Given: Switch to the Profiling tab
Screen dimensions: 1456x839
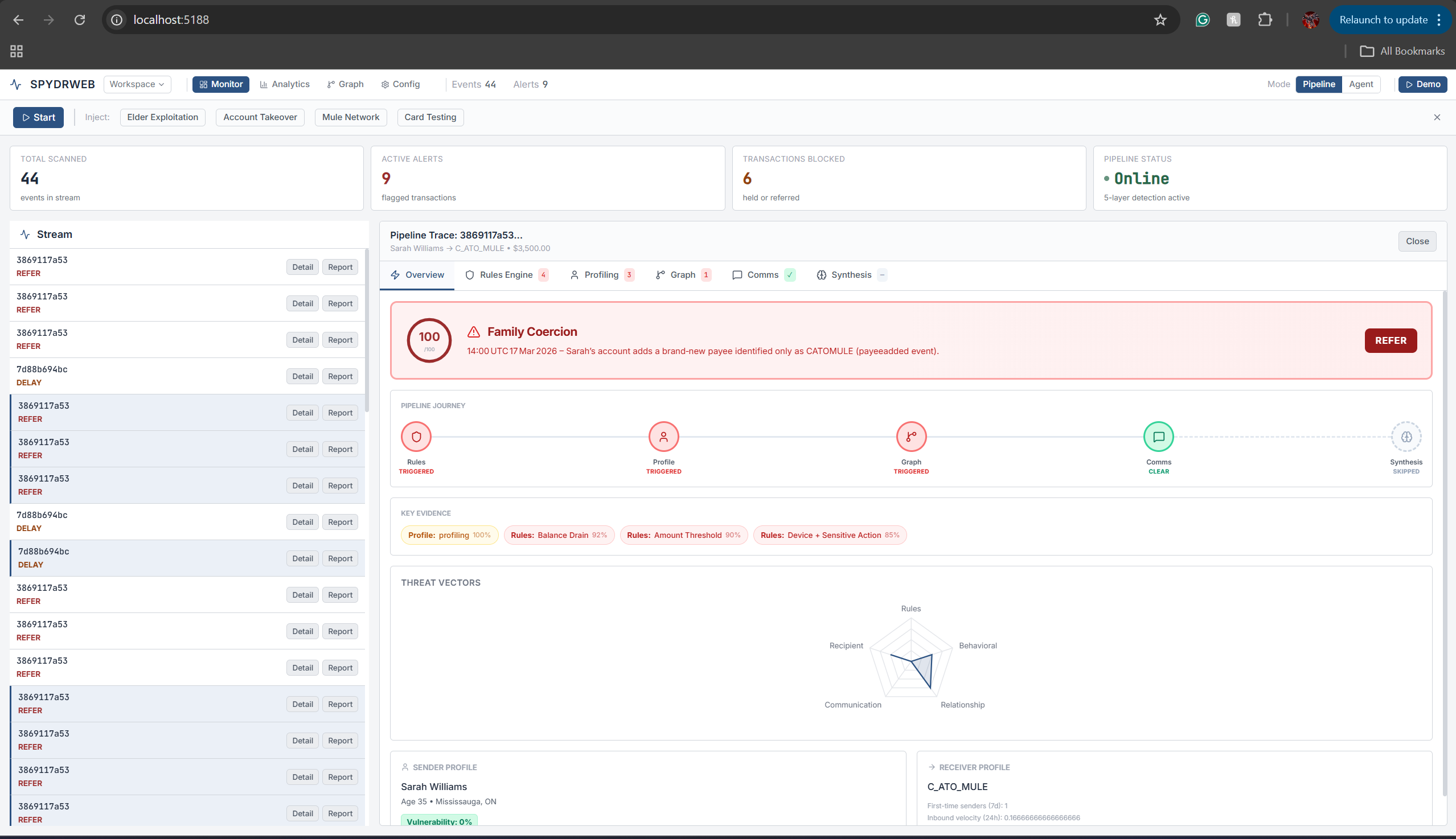Looking at the screenshot, I should [601, 275].
